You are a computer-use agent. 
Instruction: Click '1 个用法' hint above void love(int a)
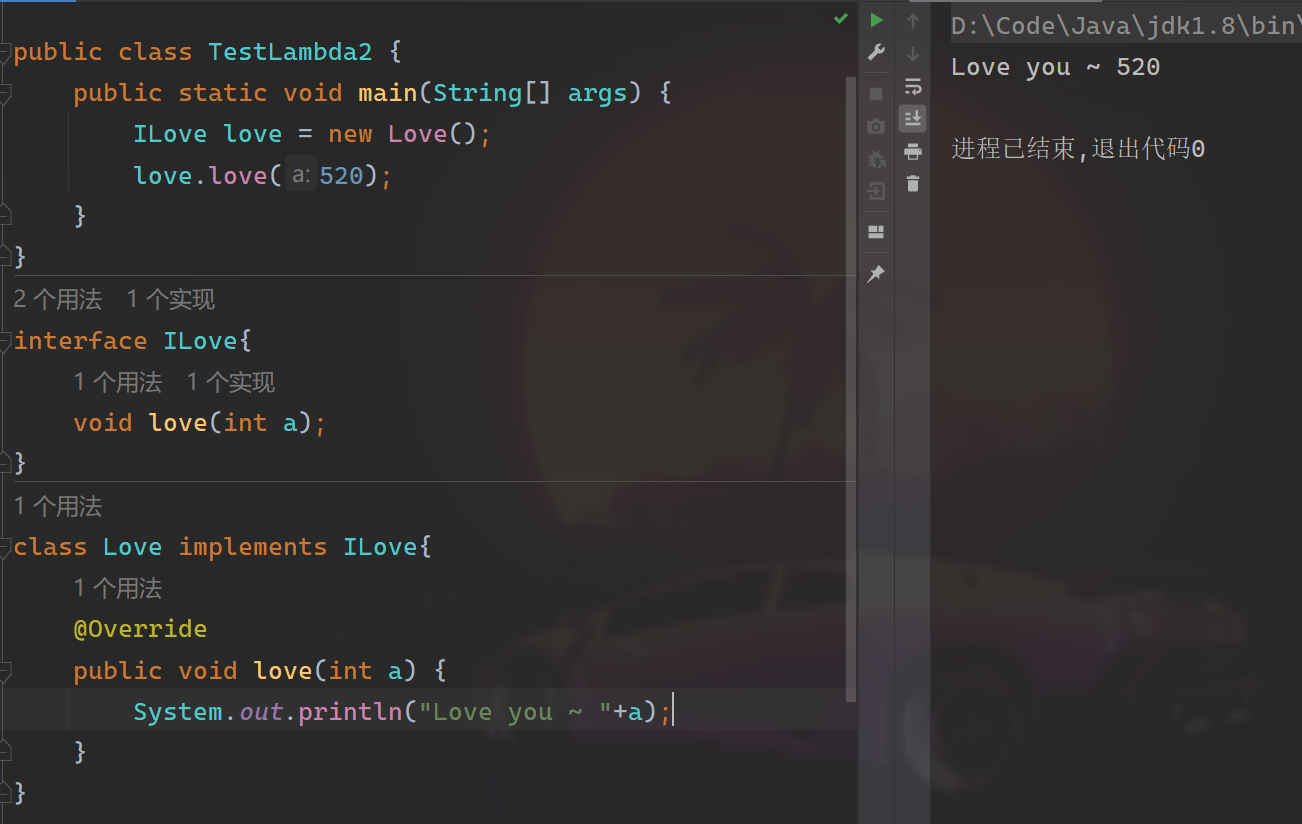point(118,382)
